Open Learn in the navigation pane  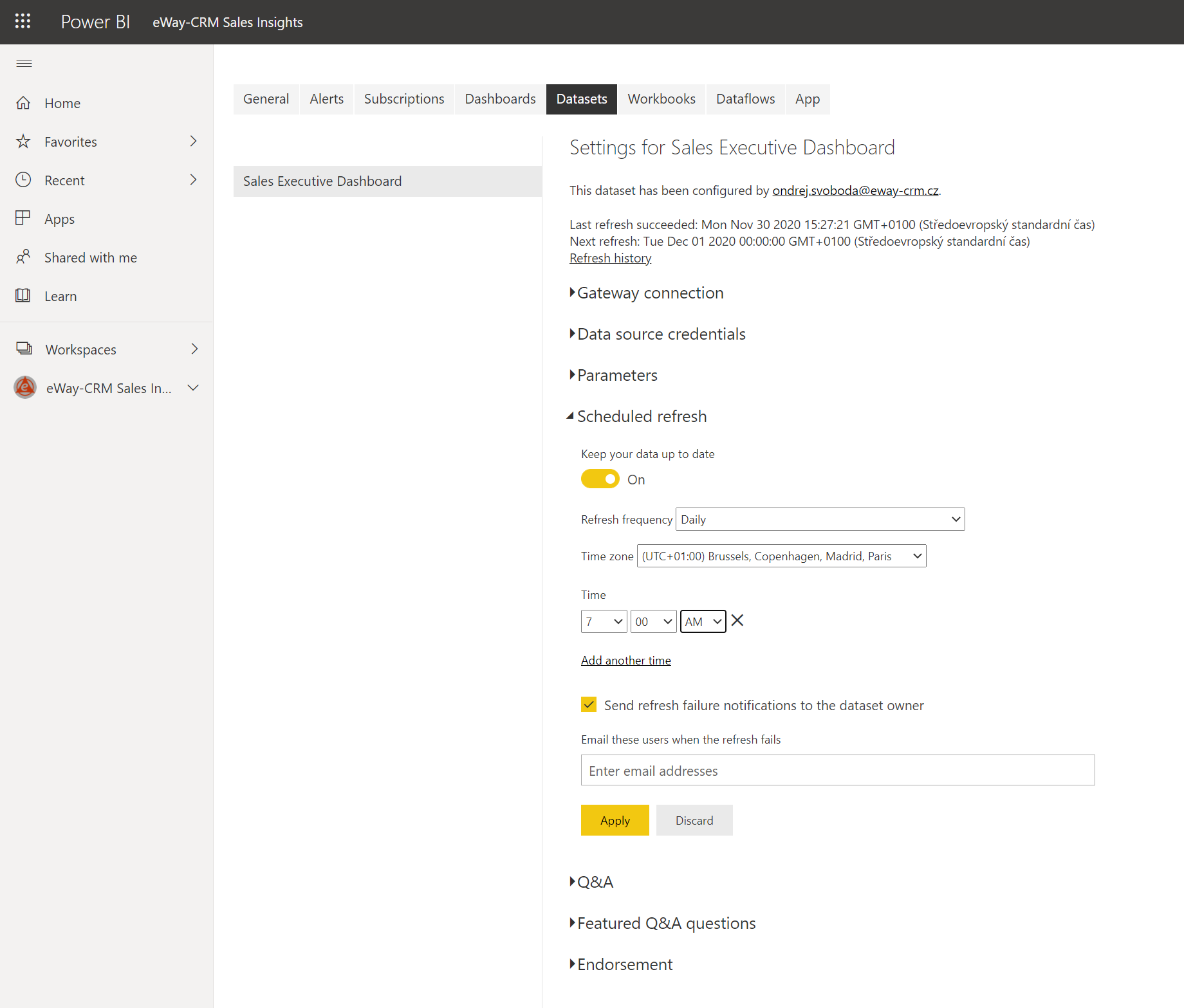(x=60, y=297)
